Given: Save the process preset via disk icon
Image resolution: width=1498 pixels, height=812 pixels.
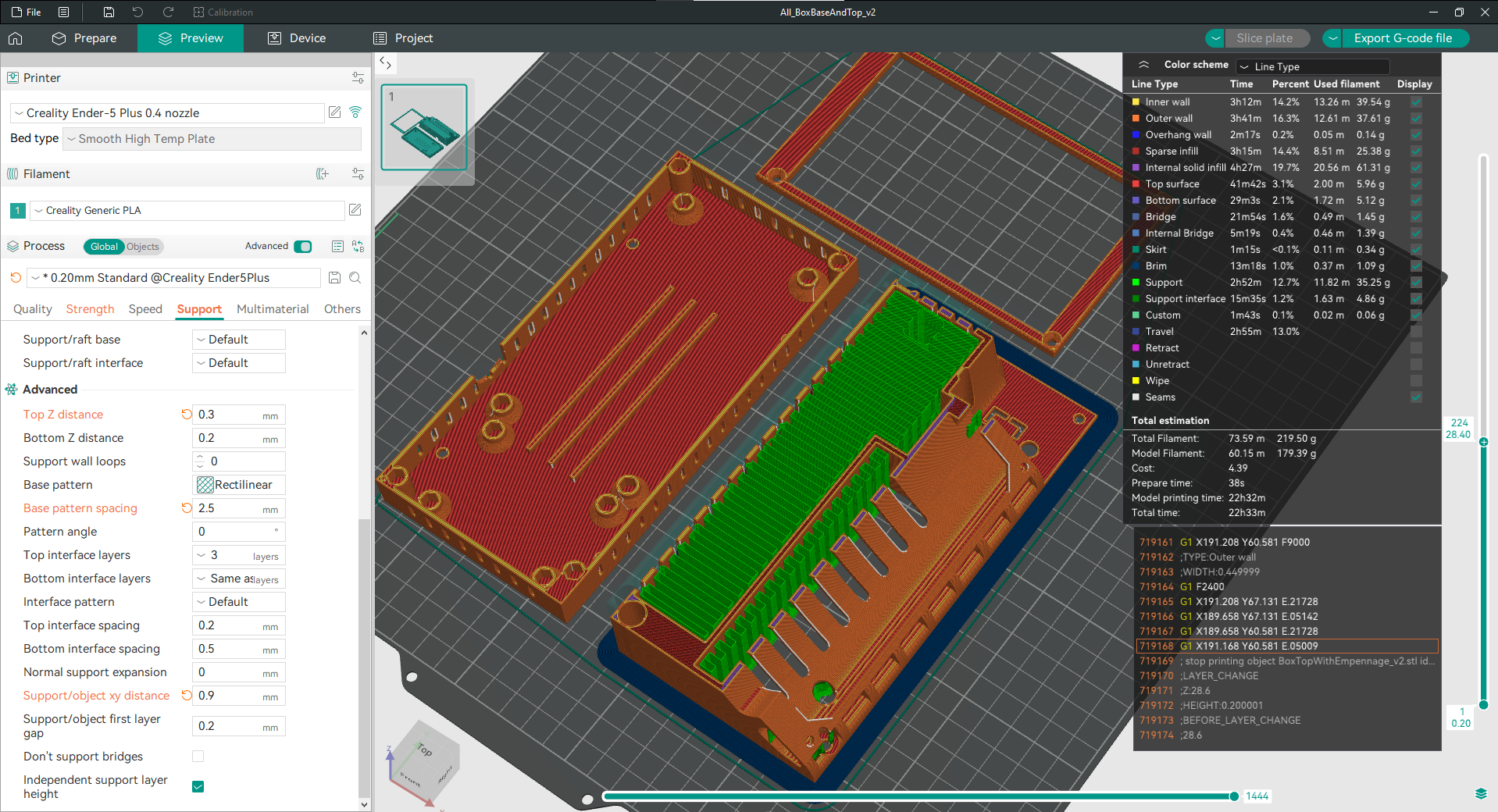Looking at the screenshot, I should coord(334,278).
